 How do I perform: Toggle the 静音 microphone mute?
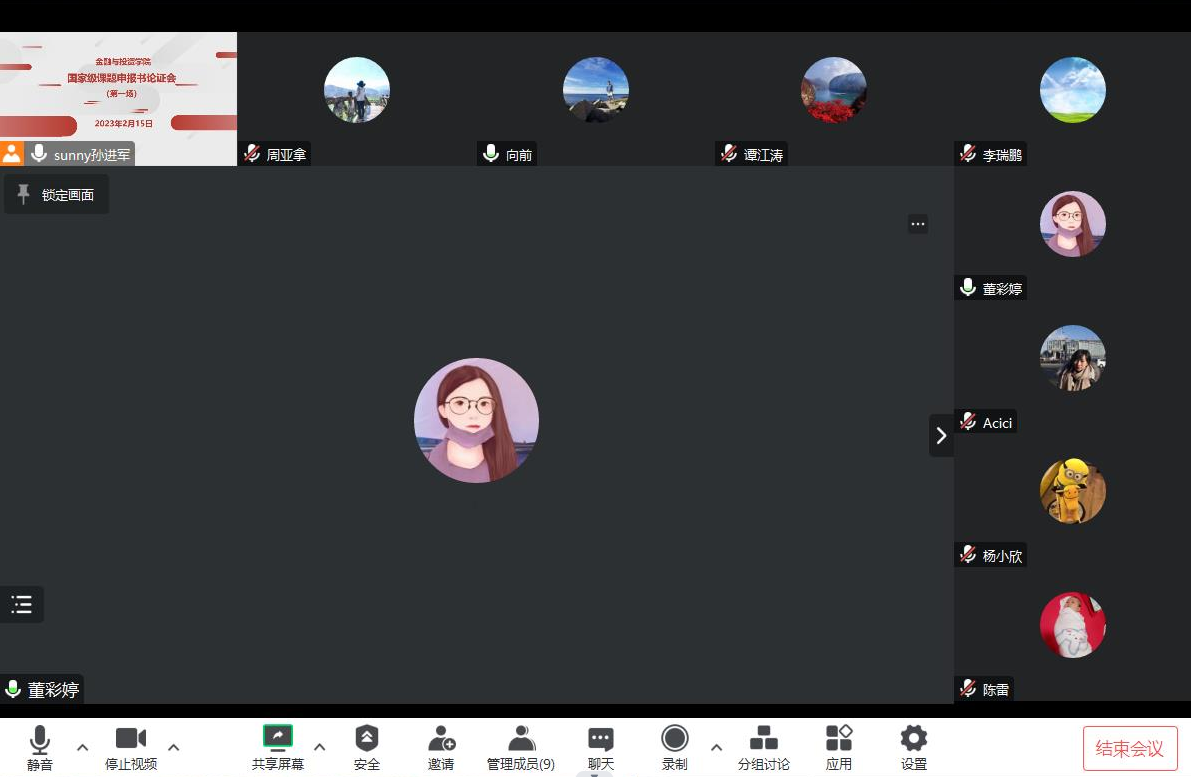pyautogui.click(x=40, y=740)
